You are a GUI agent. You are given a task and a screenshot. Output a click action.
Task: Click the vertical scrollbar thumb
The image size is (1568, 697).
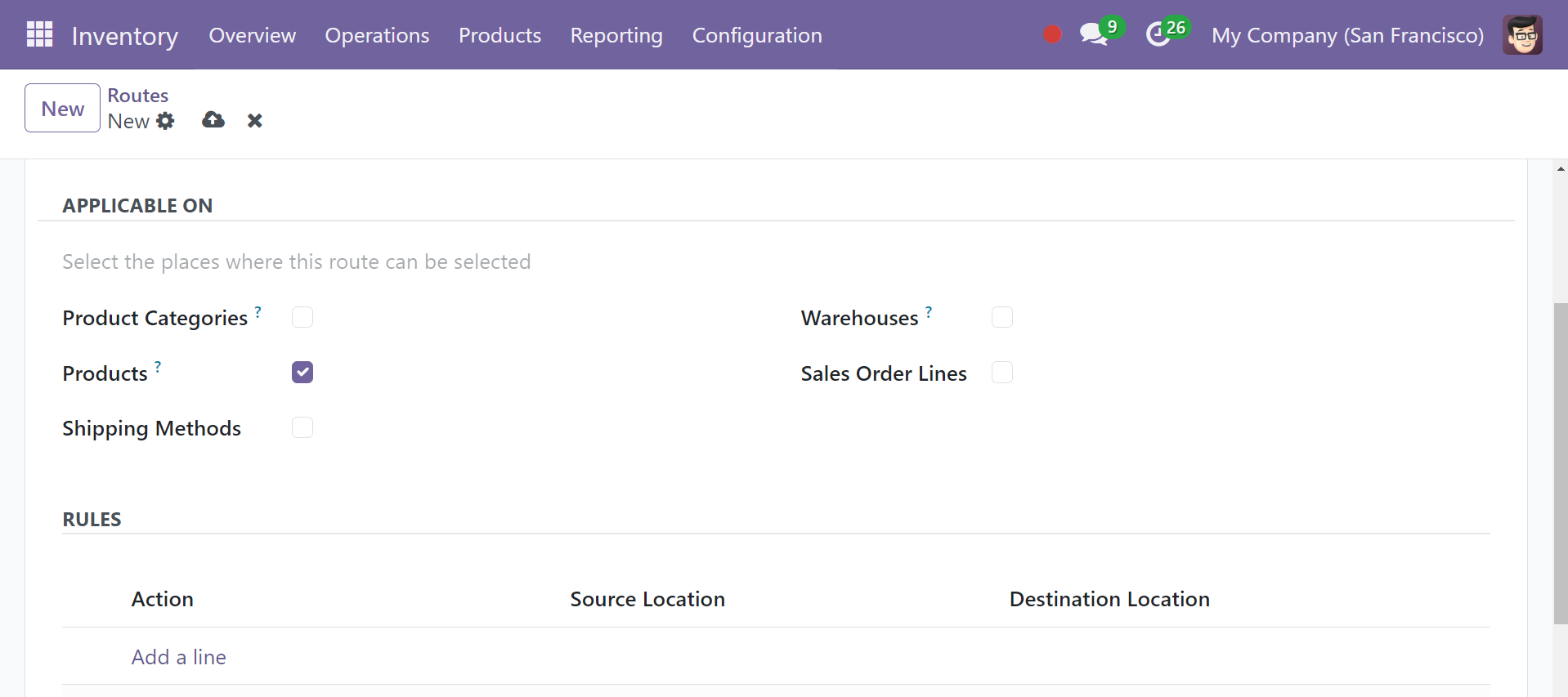(x=1561, y=463)
